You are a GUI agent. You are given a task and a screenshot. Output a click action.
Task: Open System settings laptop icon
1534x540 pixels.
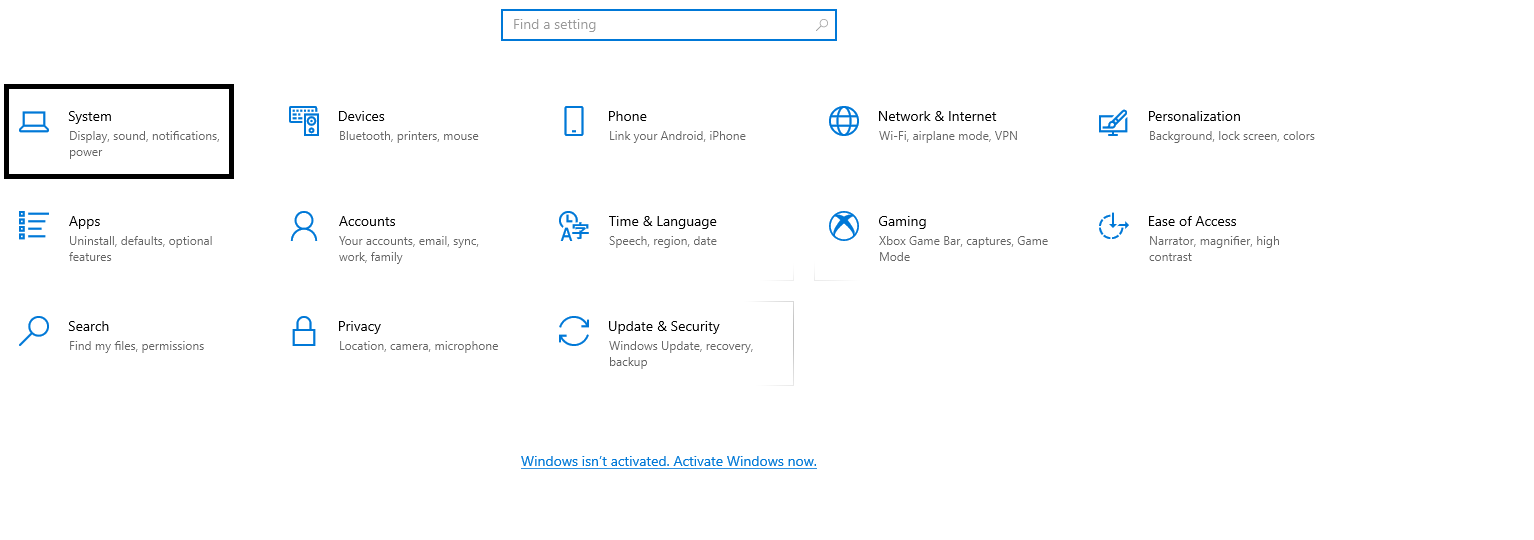[x=34, y=122]
